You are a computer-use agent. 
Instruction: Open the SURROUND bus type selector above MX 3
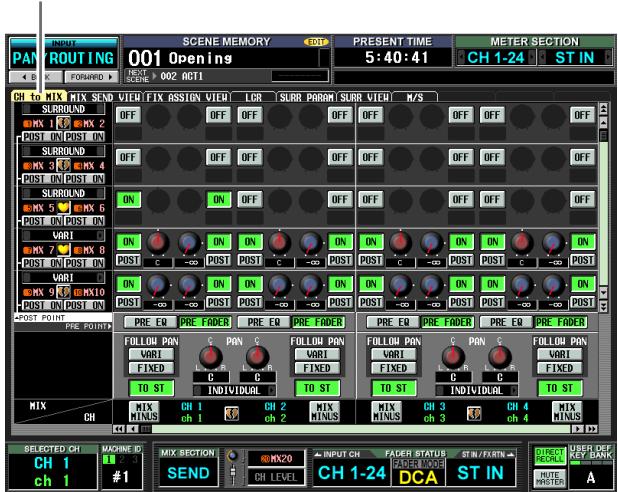coord(63,151)
